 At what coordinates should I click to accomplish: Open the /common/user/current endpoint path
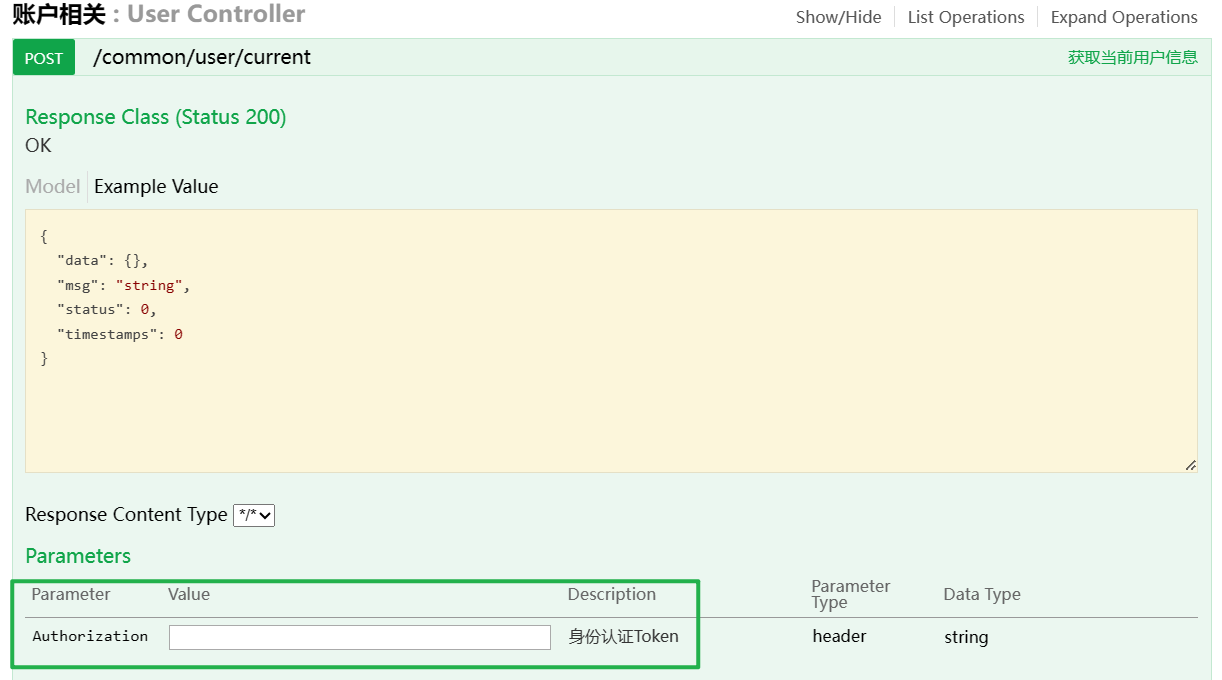[x=202, y=57]
